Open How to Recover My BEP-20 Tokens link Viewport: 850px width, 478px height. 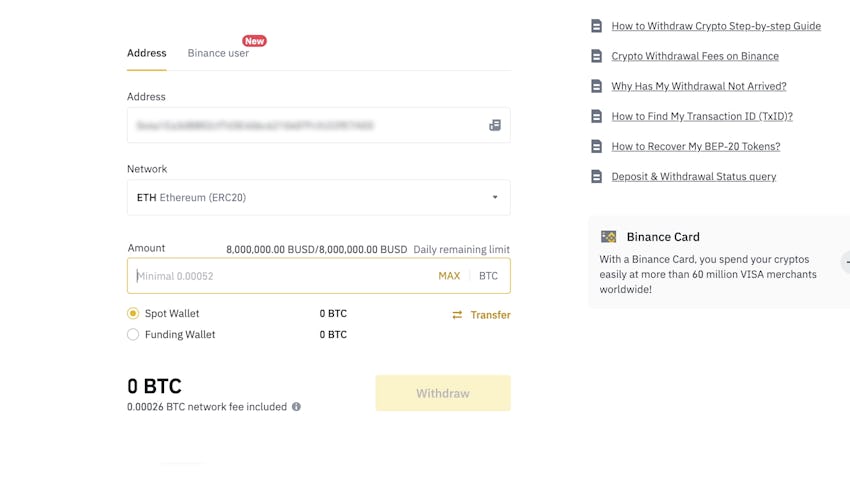point(696,146)
